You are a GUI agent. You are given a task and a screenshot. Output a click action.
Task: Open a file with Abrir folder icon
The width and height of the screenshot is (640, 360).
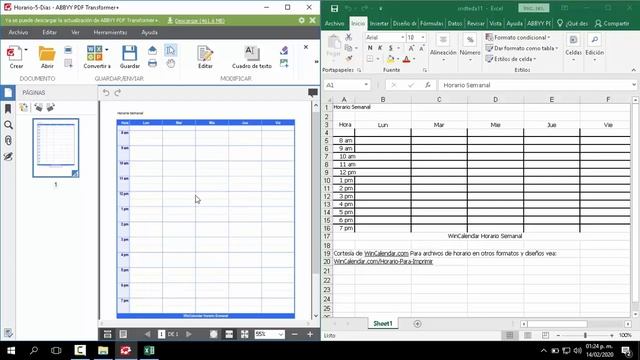pos(47,57)
